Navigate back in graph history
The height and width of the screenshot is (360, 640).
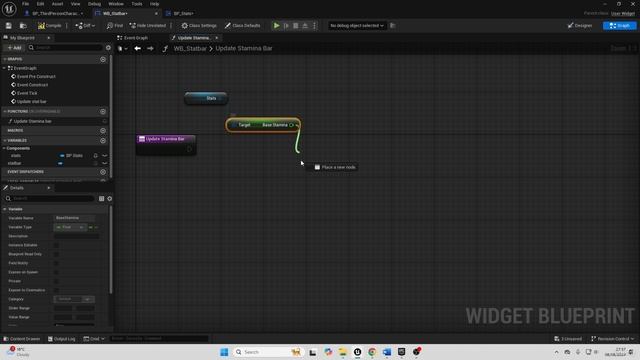pos(138,49)
